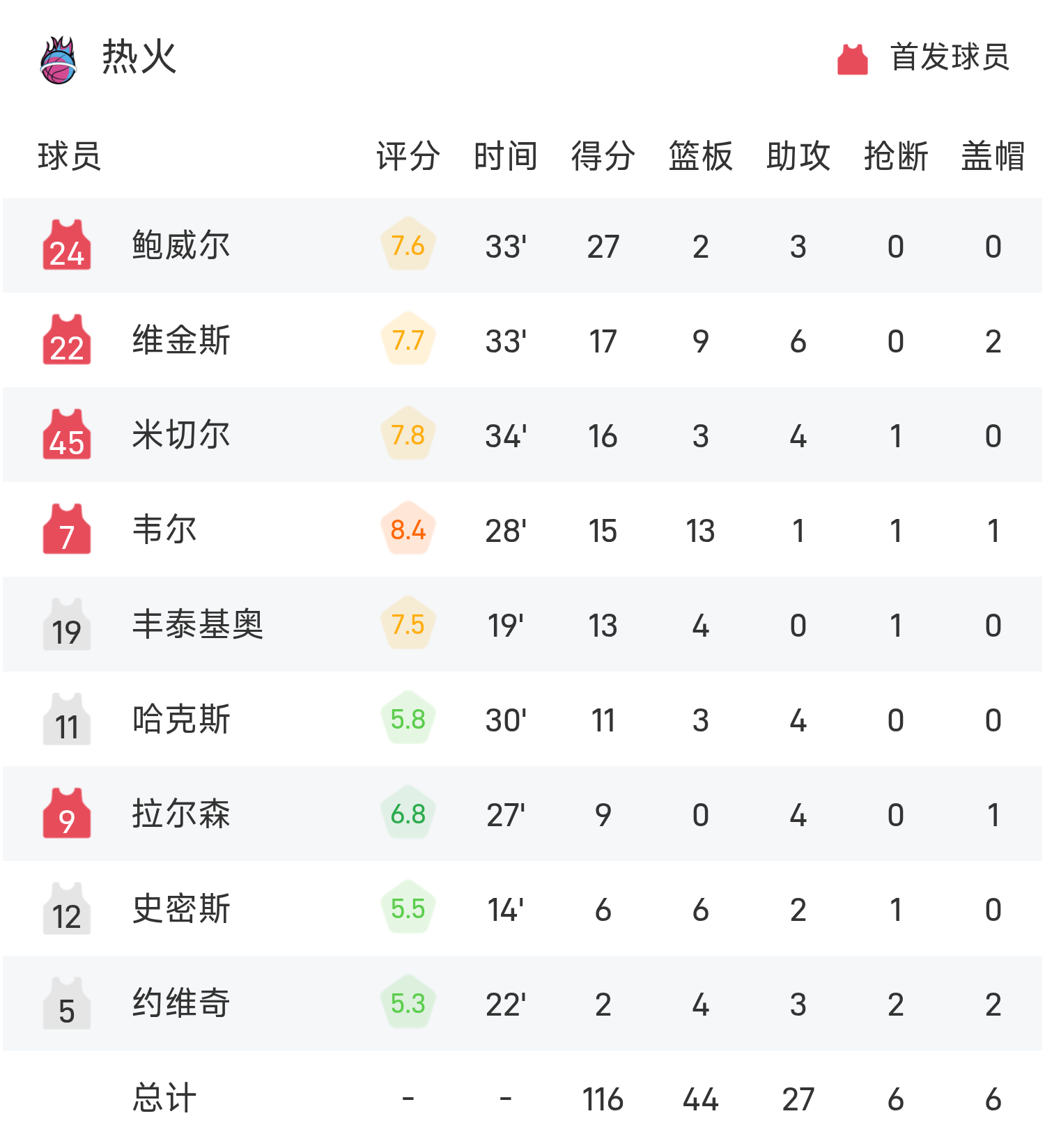Image resolution: width=1045 pixels, height=1148 pixels.
Task: Click the gray jersey number 11 icon
Action: click(x=67, y=719)
